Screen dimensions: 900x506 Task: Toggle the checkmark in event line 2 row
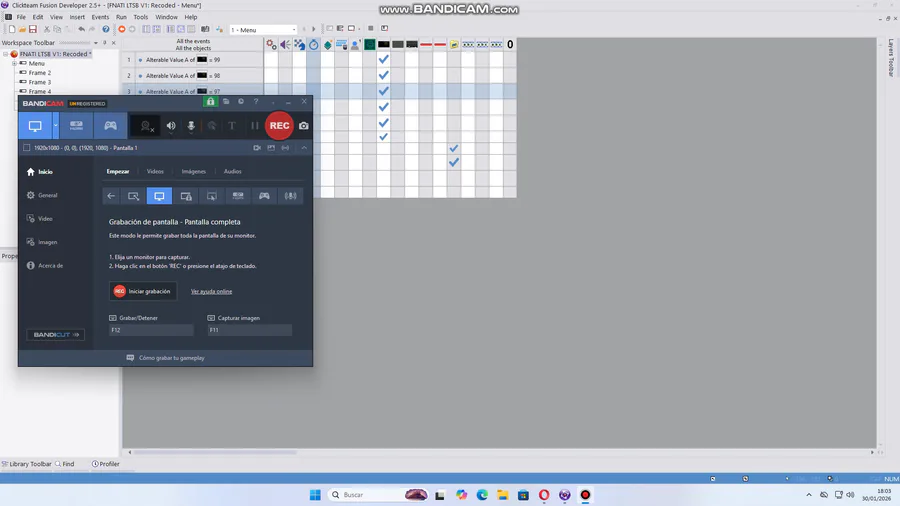pyautogui.click(x=383, y=75)
